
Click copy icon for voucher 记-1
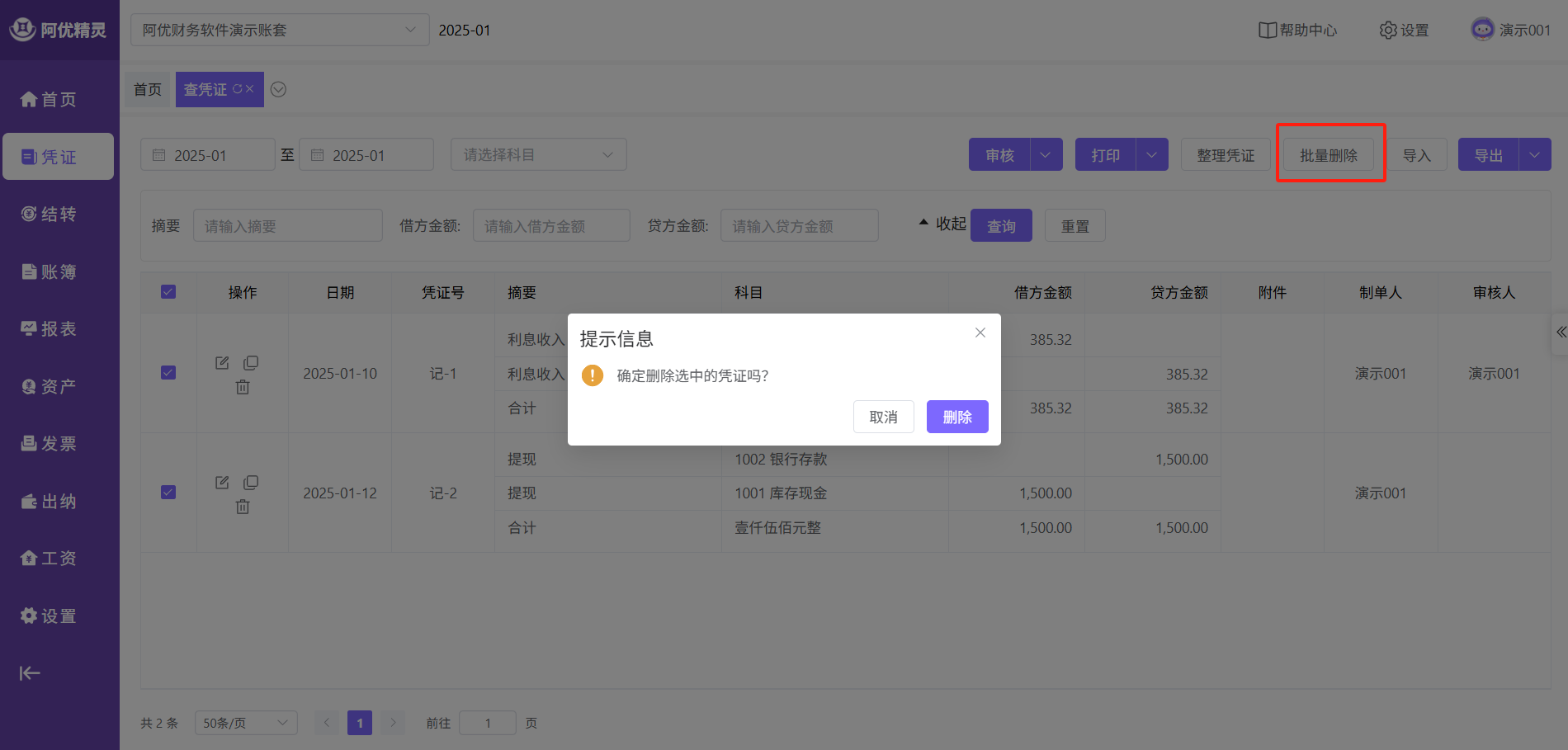[x=251, y=363]
